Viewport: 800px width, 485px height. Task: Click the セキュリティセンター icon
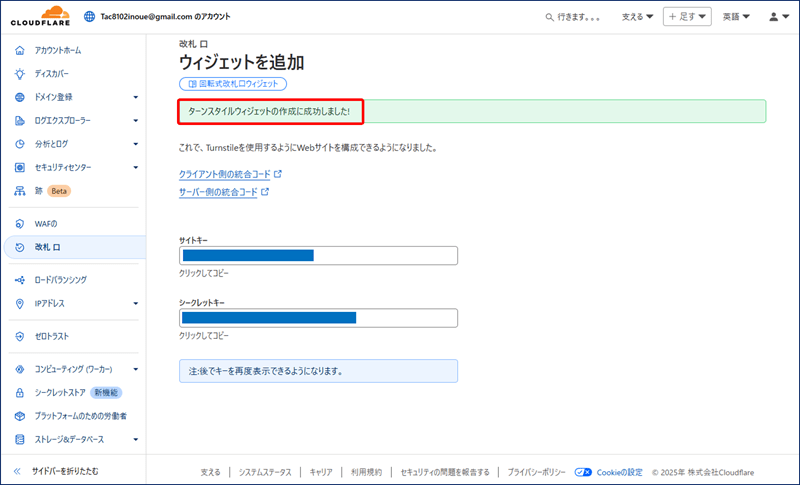(20, 167)
